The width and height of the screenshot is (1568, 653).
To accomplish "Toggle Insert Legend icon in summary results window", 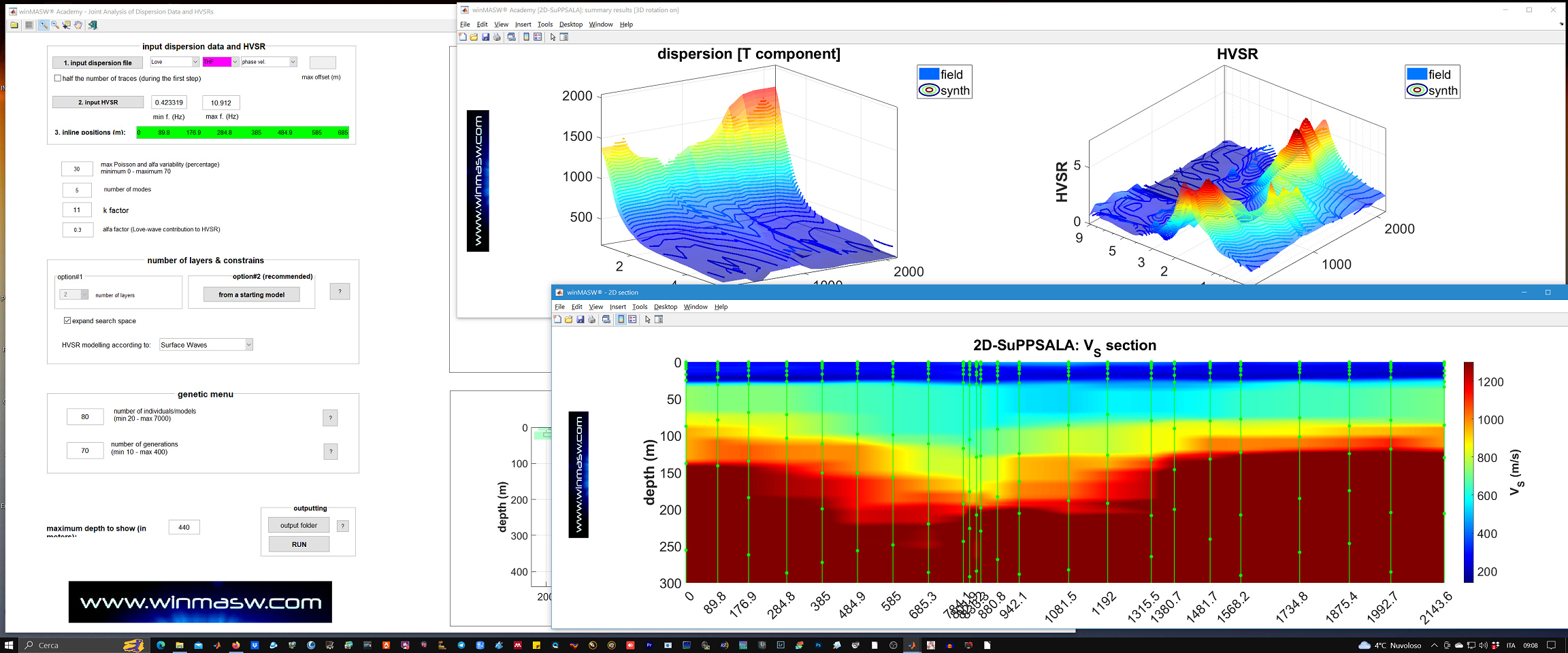I will point(538,37).
